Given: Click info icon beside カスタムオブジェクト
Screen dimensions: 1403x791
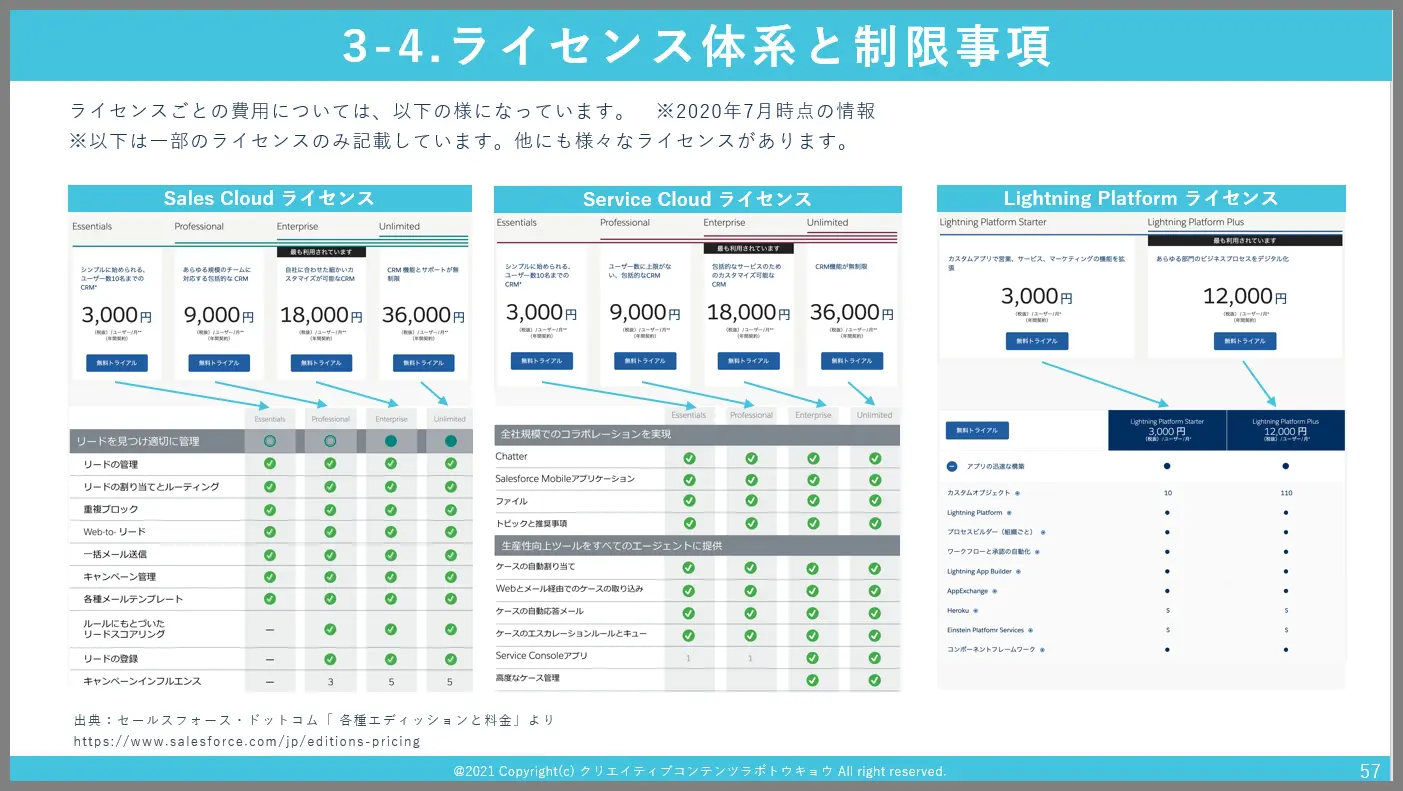Looking at the screenshot, I should (x=1018, y=493).
